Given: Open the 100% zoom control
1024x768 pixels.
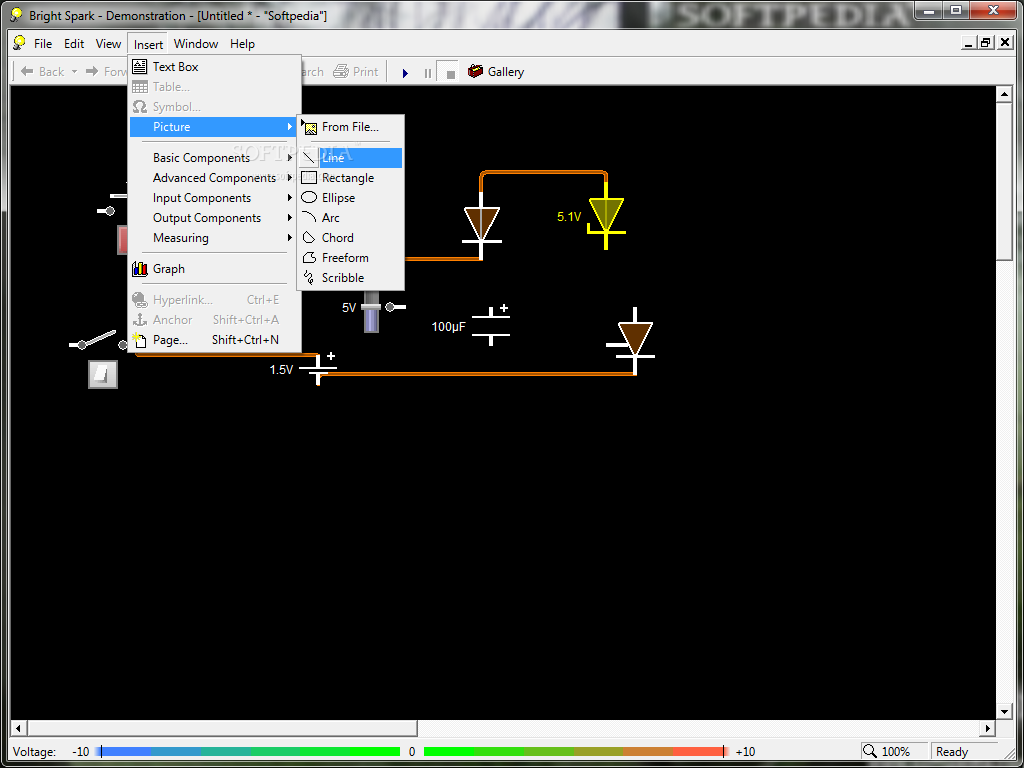Looking at the screenshot, I should pos(893,751).
